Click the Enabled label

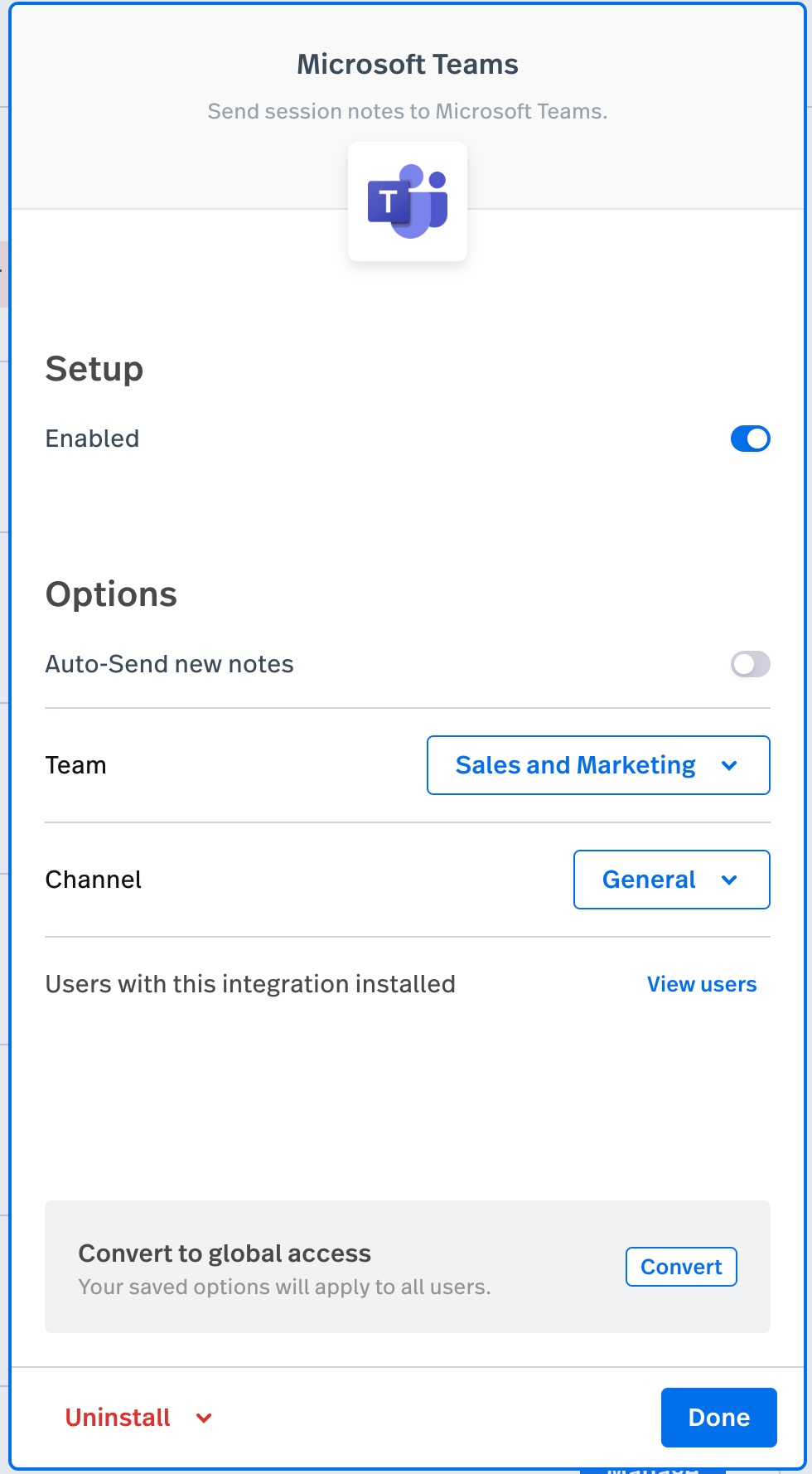(x=92, y=439)
